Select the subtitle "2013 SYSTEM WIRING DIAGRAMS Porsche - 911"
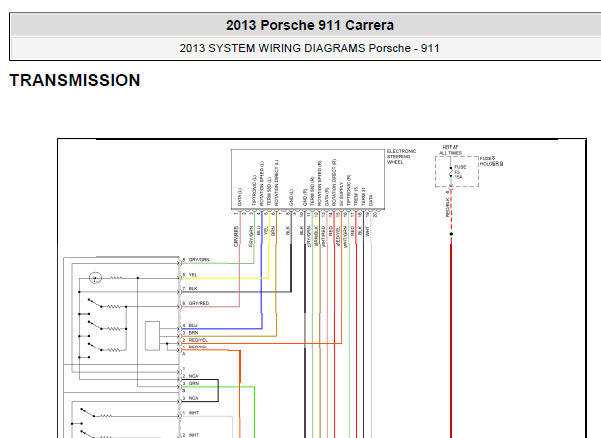Viewport: 601px width, 438px height. pyautogui.click(x=309, y=48)
